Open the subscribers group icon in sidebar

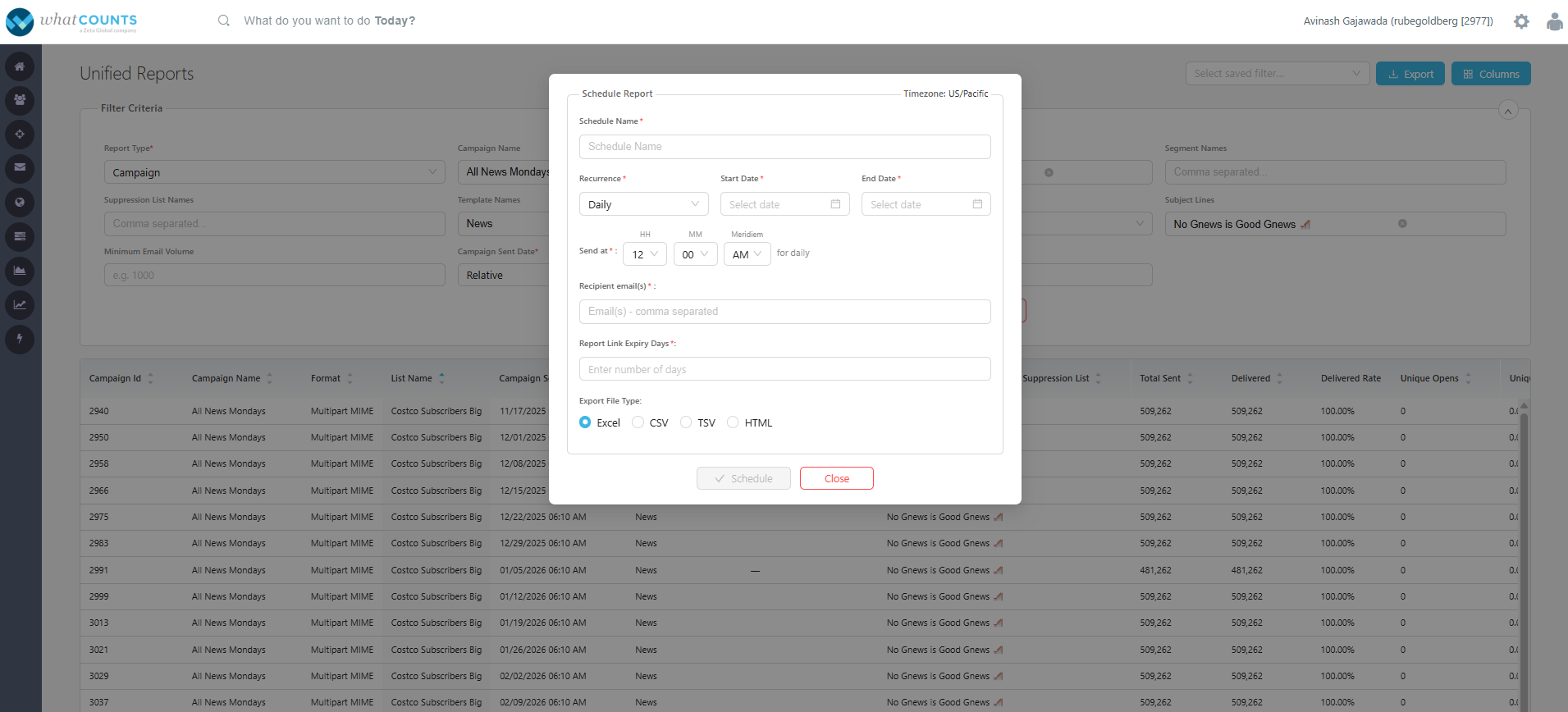coord(20,100)
